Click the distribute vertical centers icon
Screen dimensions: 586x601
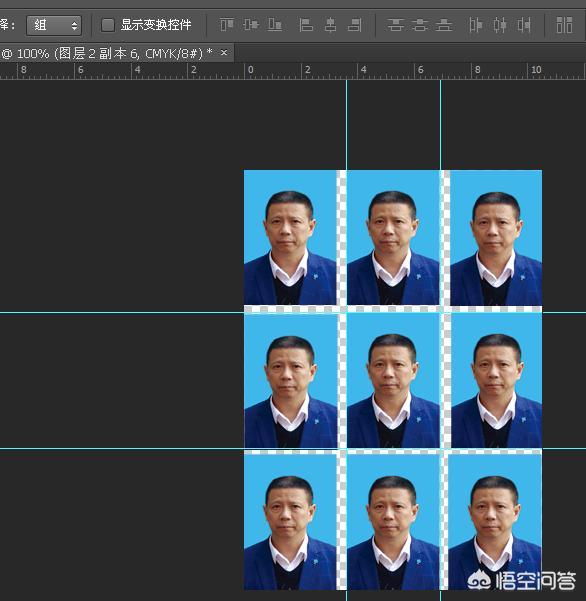420,25
